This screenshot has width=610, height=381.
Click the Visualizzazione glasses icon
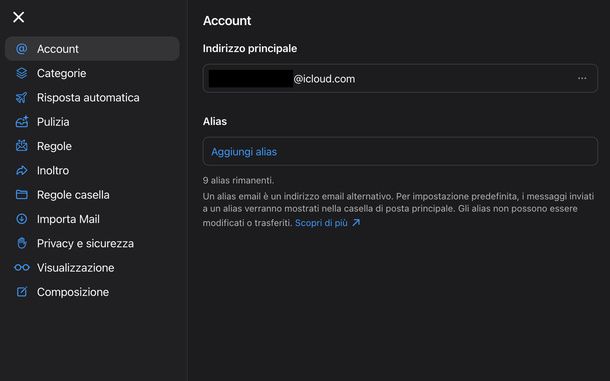[22, 267]
